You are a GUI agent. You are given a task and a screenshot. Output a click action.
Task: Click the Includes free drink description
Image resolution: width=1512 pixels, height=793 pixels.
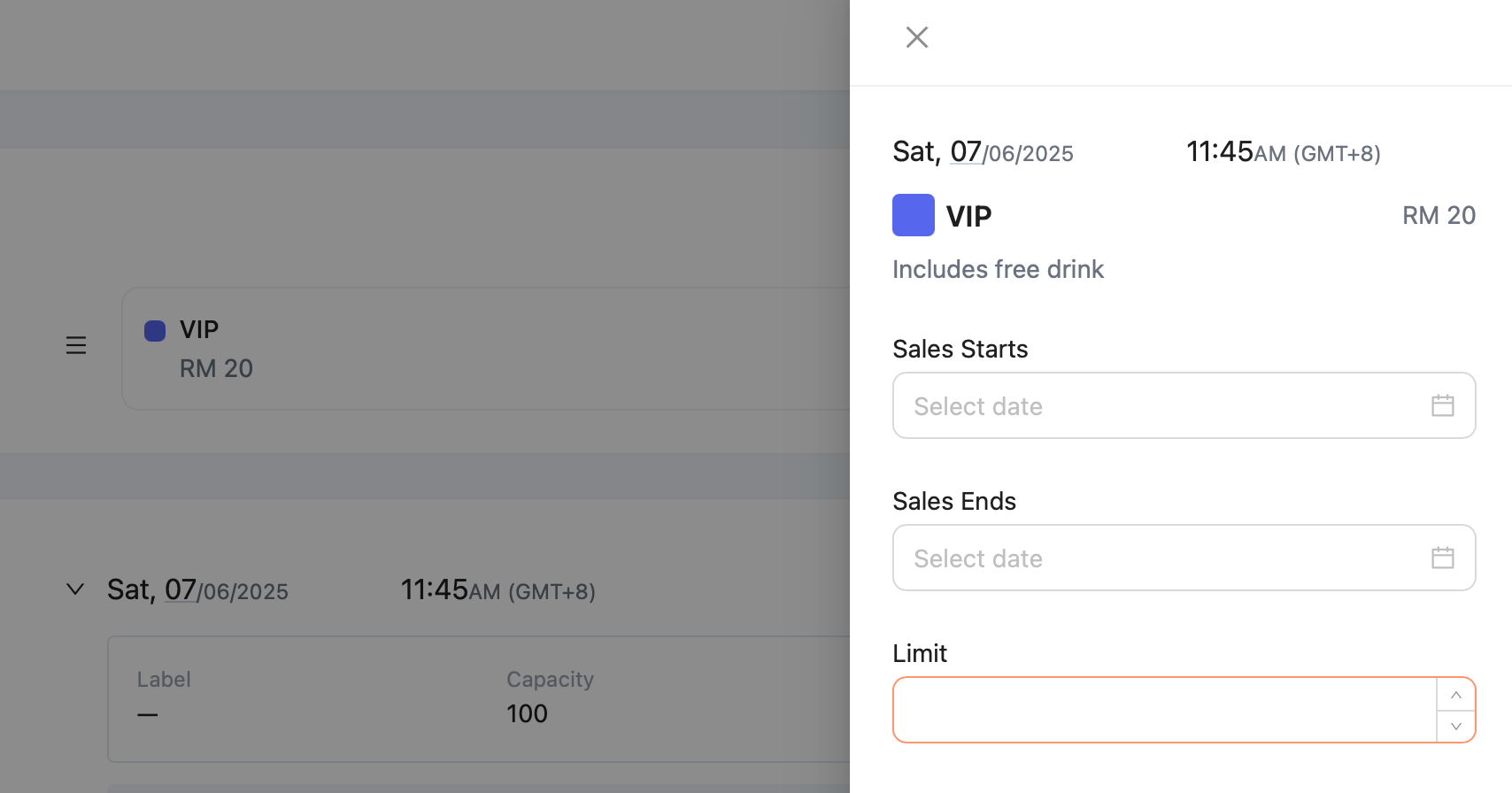tap(998, 269)
